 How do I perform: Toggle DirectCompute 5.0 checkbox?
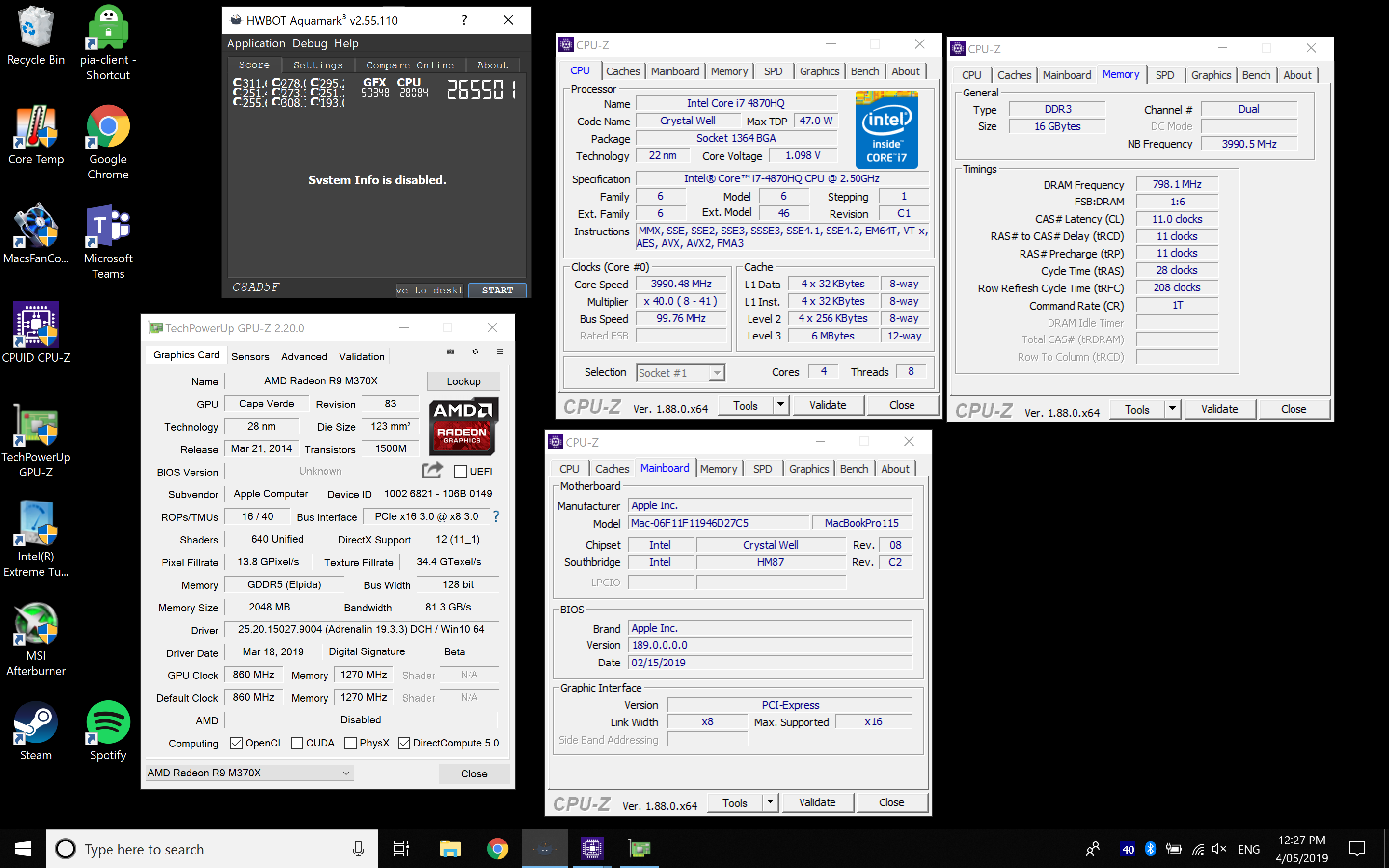click(x=404, y=743)
